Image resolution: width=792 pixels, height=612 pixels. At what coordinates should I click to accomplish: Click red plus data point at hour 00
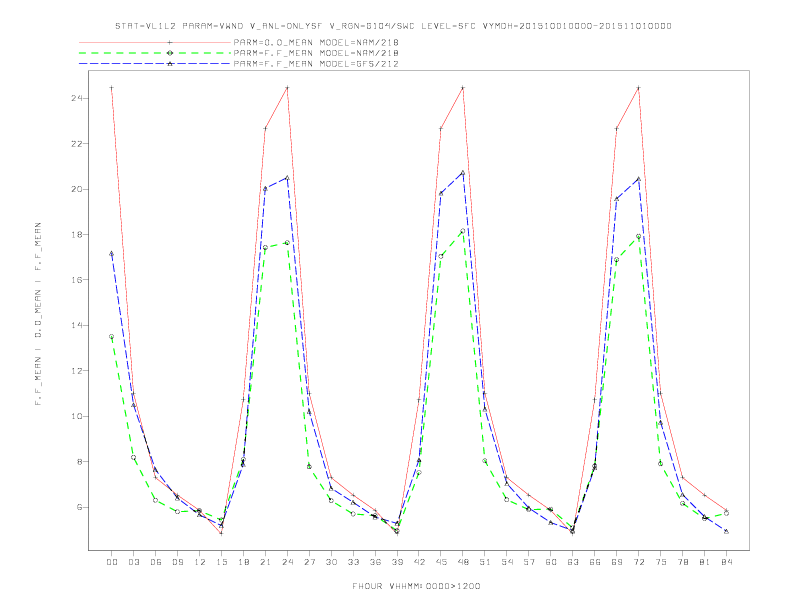pos(112,88)
